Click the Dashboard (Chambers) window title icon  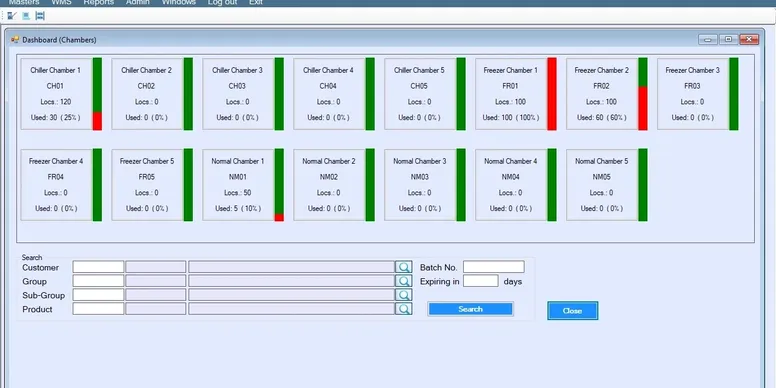pyautogui.click(x=15, y=40)
